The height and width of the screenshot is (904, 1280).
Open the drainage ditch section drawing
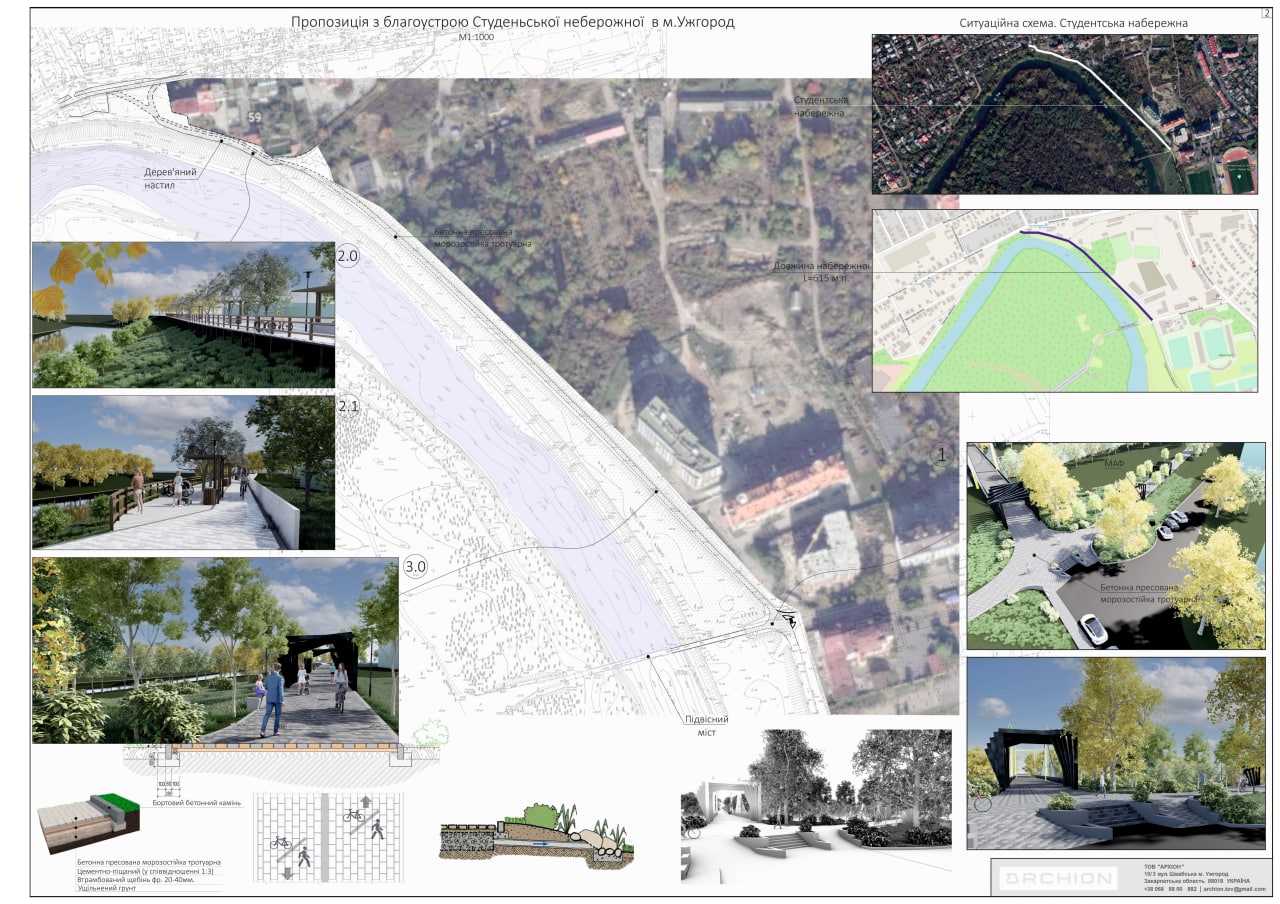(x=536, y=834)
